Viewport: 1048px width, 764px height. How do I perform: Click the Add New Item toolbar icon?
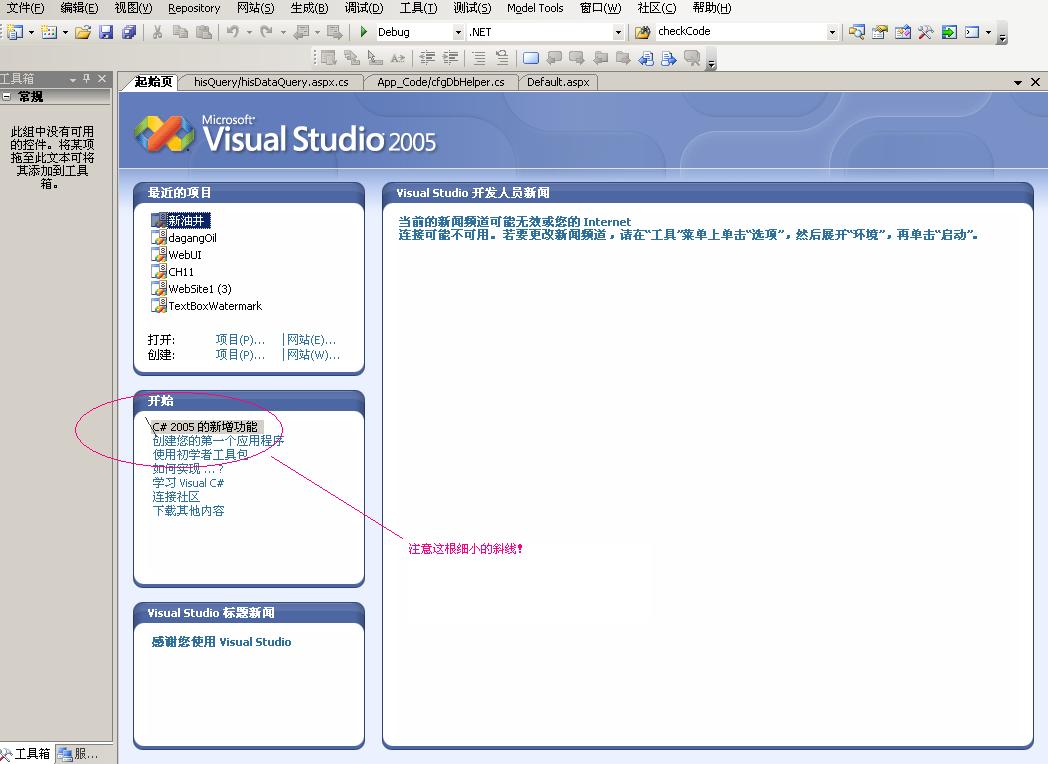point(49,32)
